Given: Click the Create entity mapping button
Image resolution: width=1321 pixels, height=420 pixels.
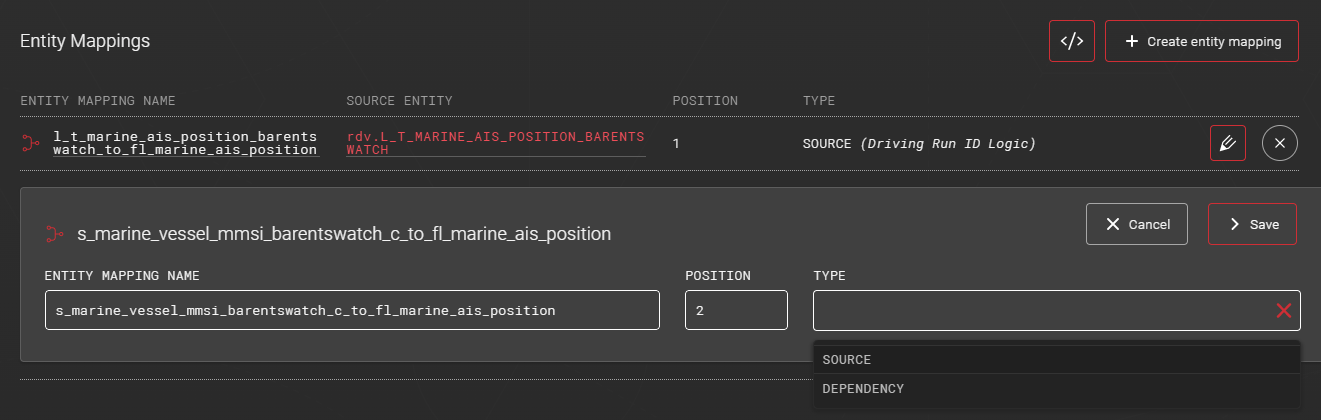Looking at the screenshot, I should tap(1201, 41).
